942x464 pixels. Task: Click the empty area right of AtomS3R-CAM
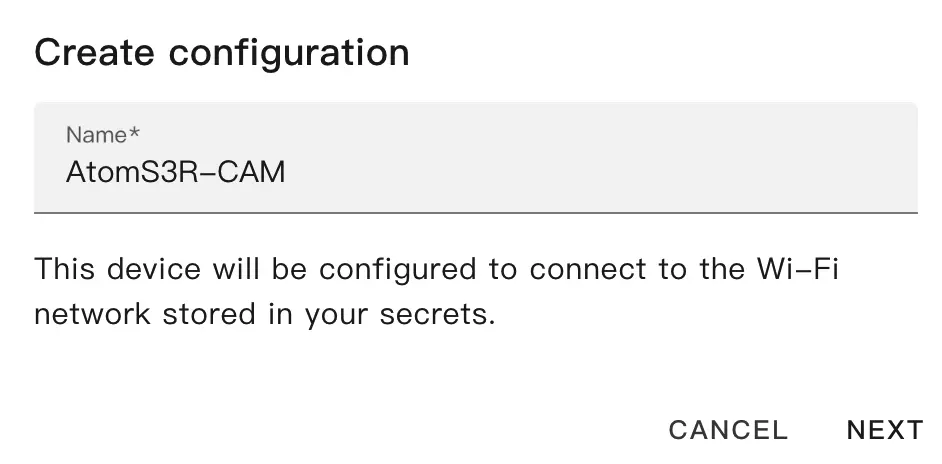[x=600, y=172]
